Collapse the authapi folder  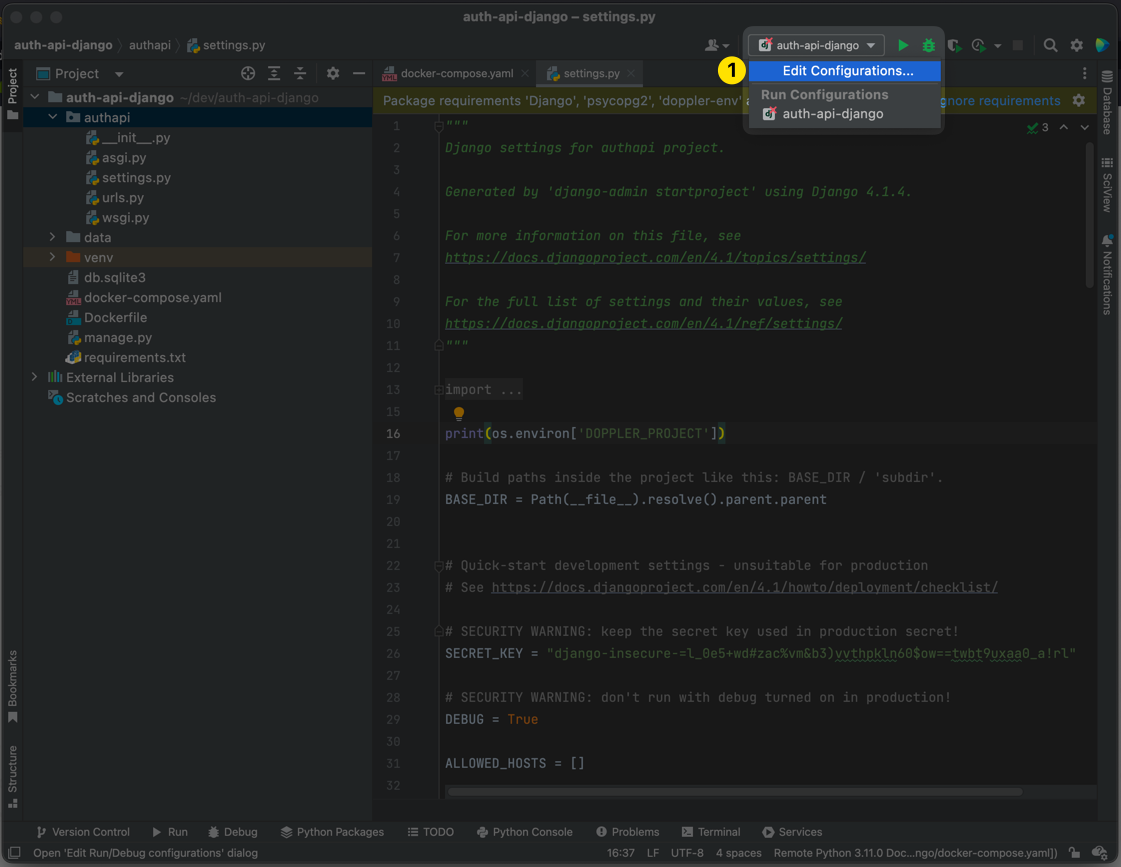click(53, 117)
